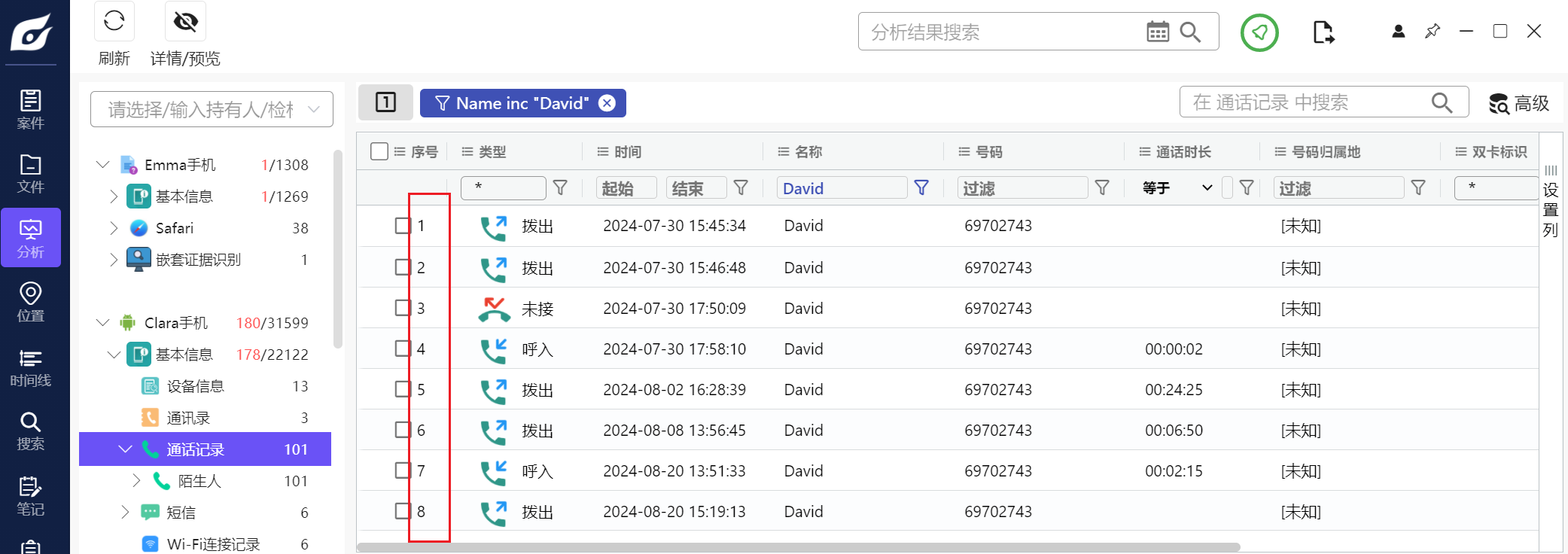Image resolution: width=1568 pixels, height=554 pixels.
Task: Select the SMS item in tree
Action: tap(181, 513)
